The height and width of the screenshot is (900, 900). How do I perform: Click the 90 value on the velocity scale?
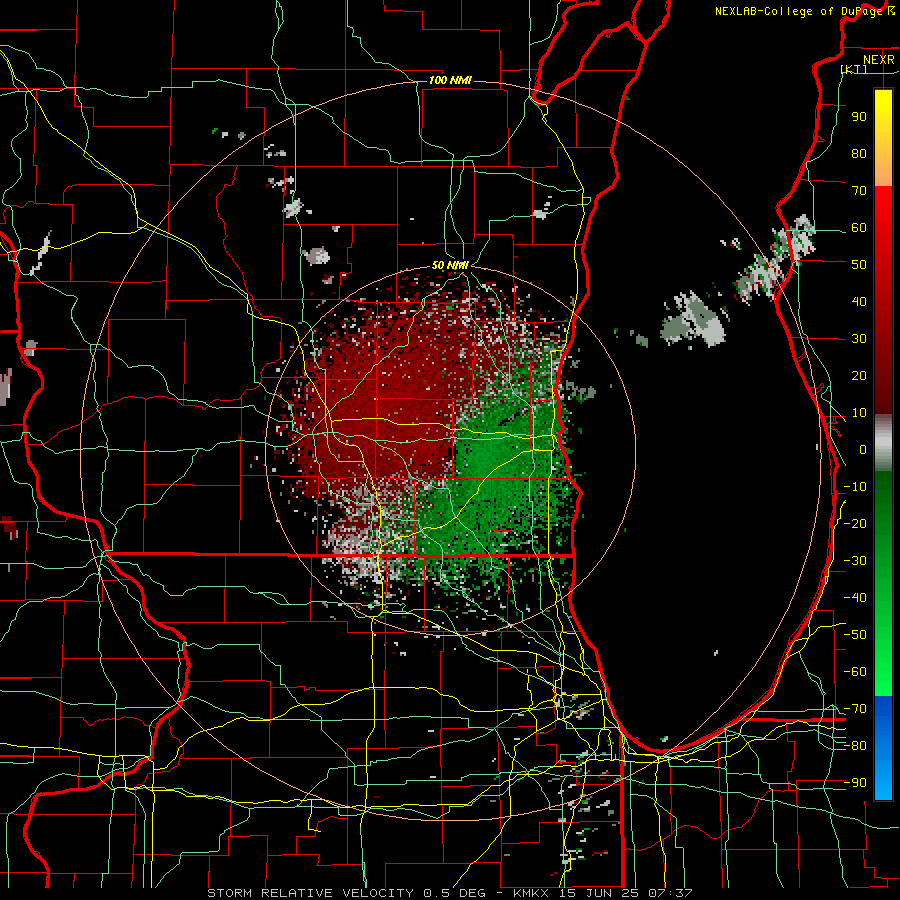pos(859,117)
